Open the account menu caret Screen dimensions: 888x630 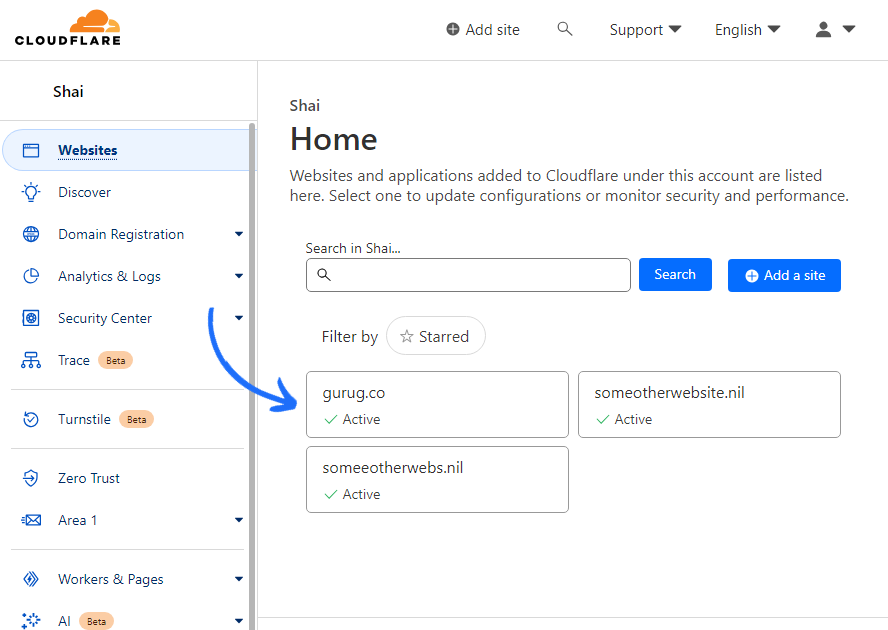(x=848, y=29)
